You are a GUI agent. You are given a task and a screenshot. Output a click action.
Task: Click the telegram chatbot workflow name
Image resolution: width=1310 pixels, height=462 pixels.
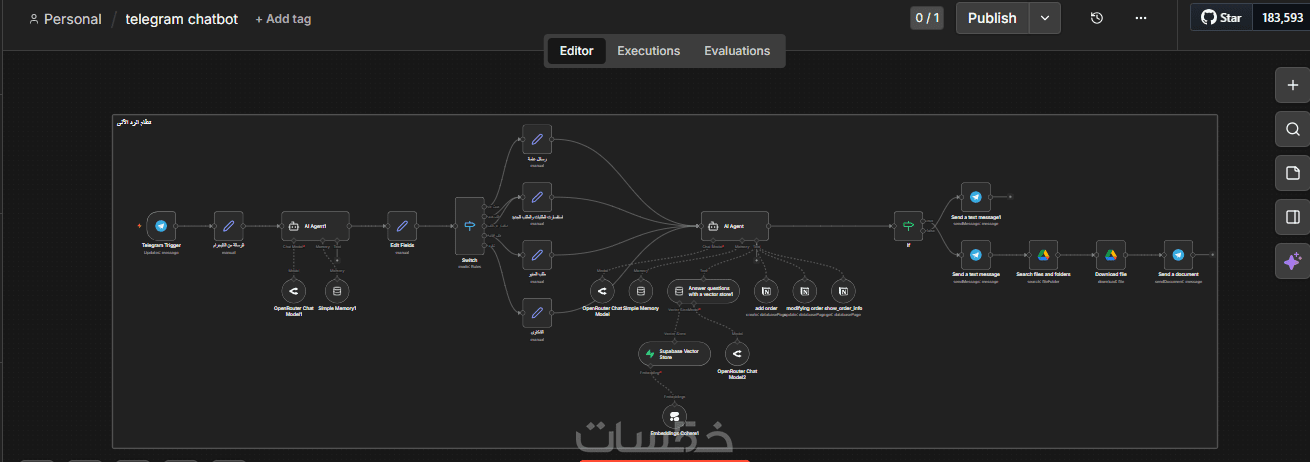(x=182, y=19)
